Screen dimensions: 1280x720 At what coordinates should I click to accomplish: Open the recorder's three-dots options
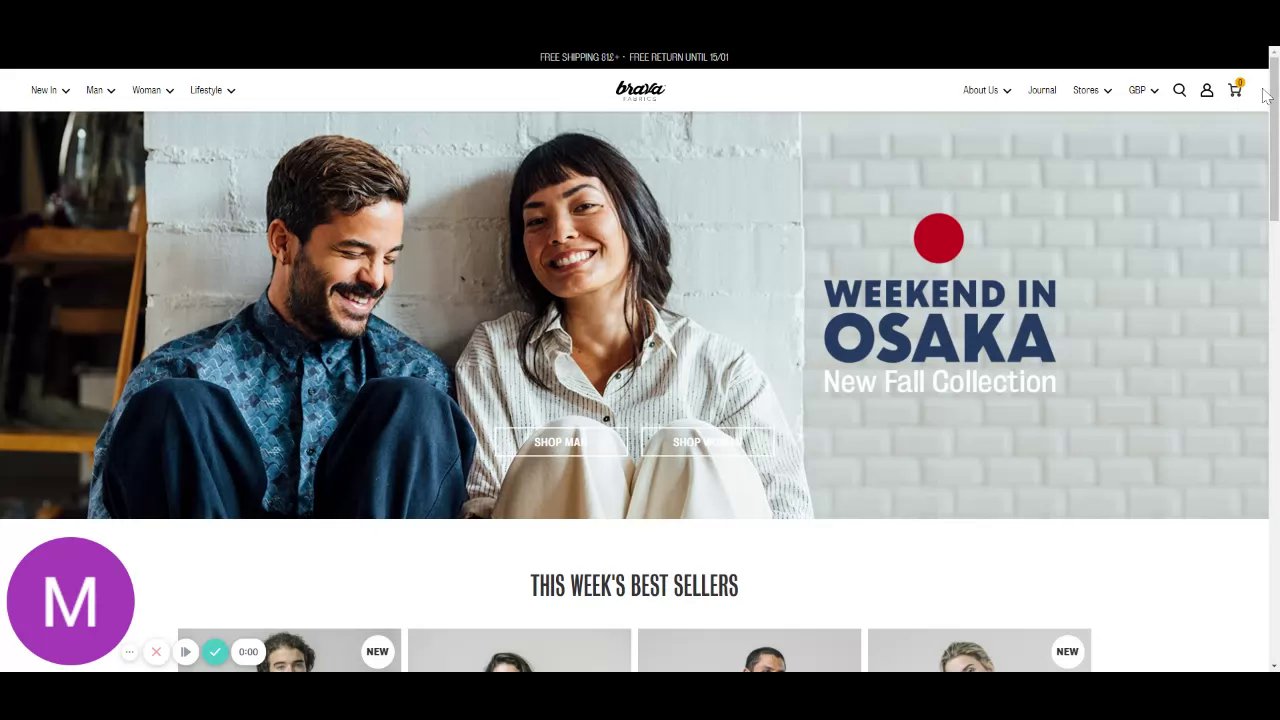pyautogui.click(x=129, y=652)
